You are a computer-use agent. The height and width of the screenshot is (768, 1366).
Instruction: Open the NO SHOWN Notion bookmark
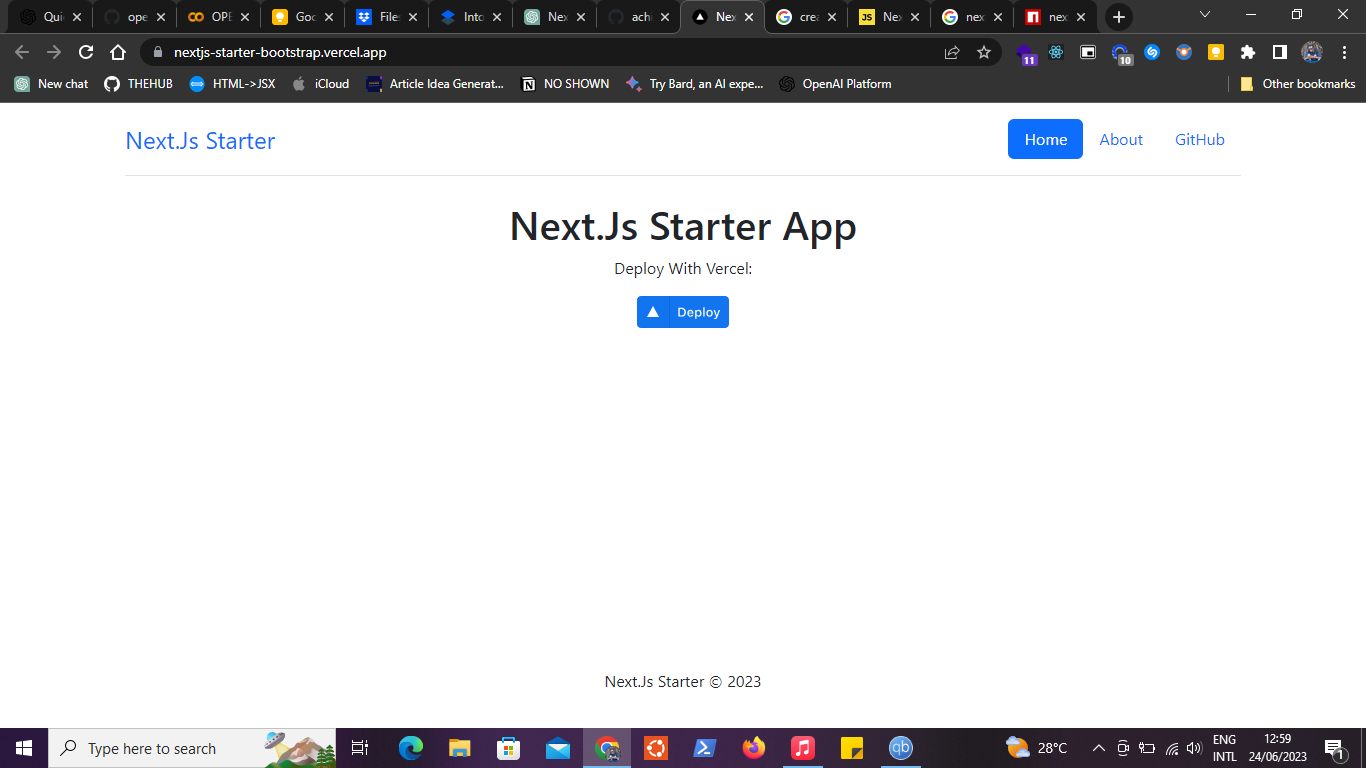click(x=565, y=84)
